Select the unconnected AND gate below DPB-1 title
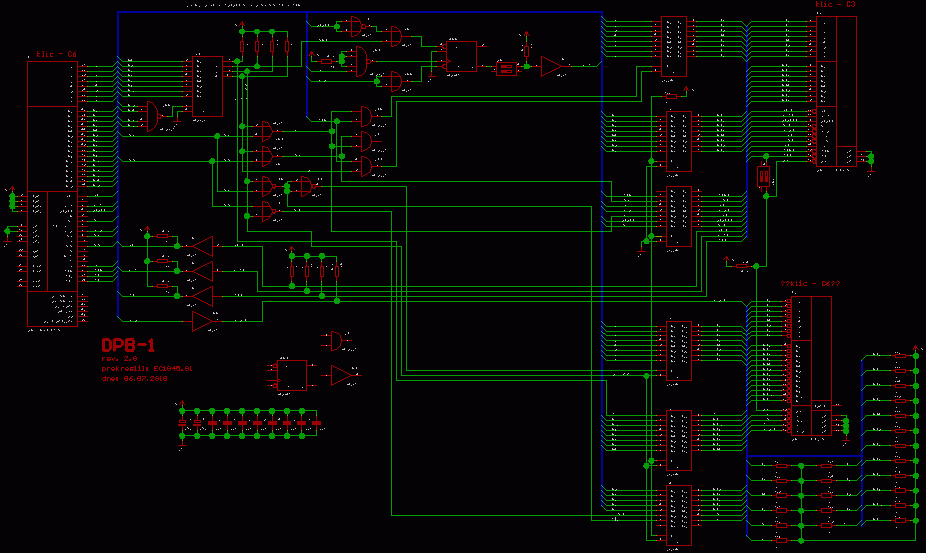 (x=341, y=340)
